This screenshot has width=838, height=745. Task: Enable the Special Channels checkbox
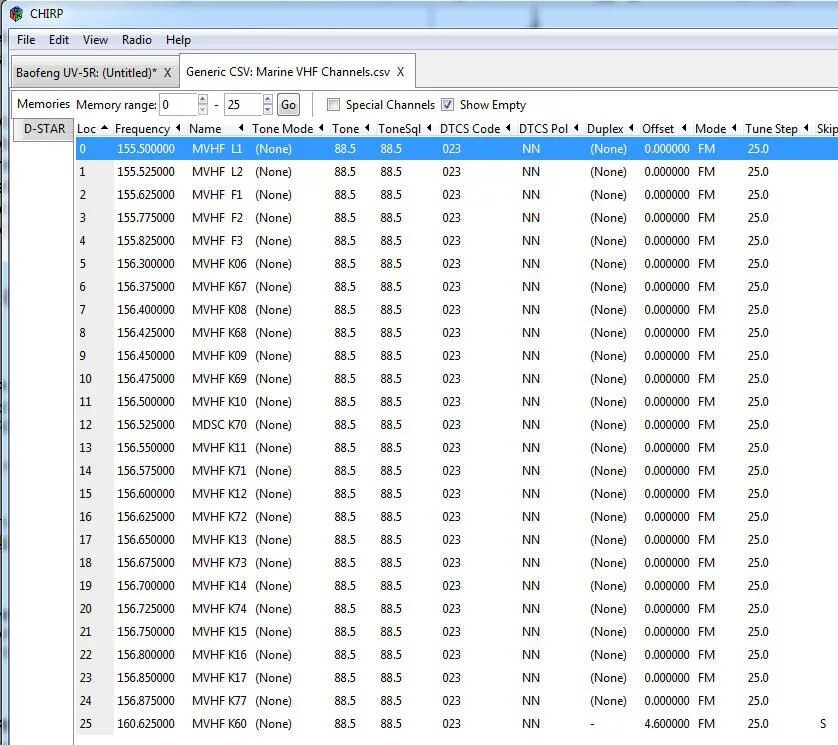(x=333, y=105)
